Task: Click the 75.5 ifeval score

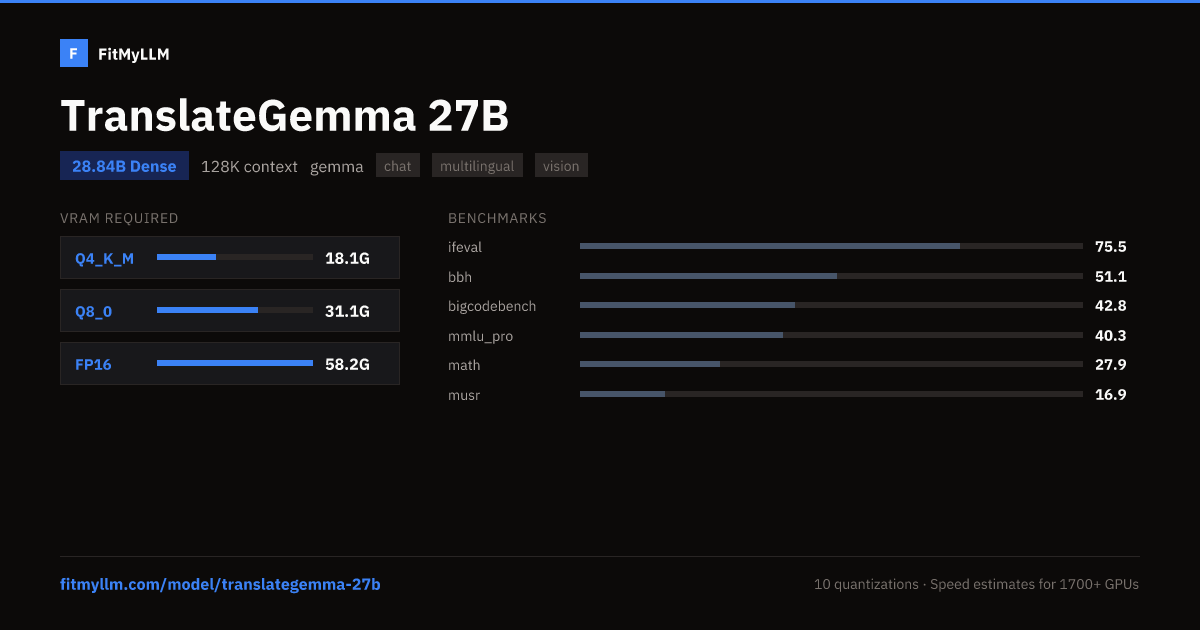Action: [1111, 246]
